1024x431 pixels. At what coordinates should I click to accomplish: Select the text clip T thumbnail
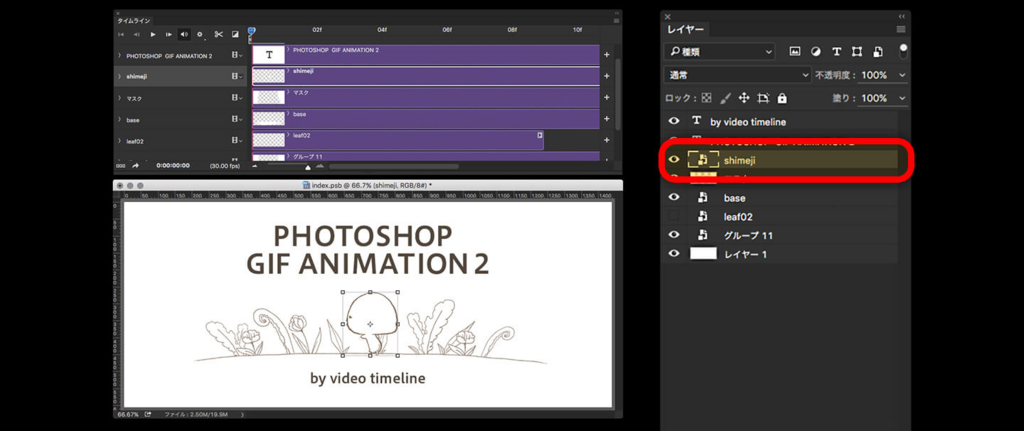(x=269, y=56)
